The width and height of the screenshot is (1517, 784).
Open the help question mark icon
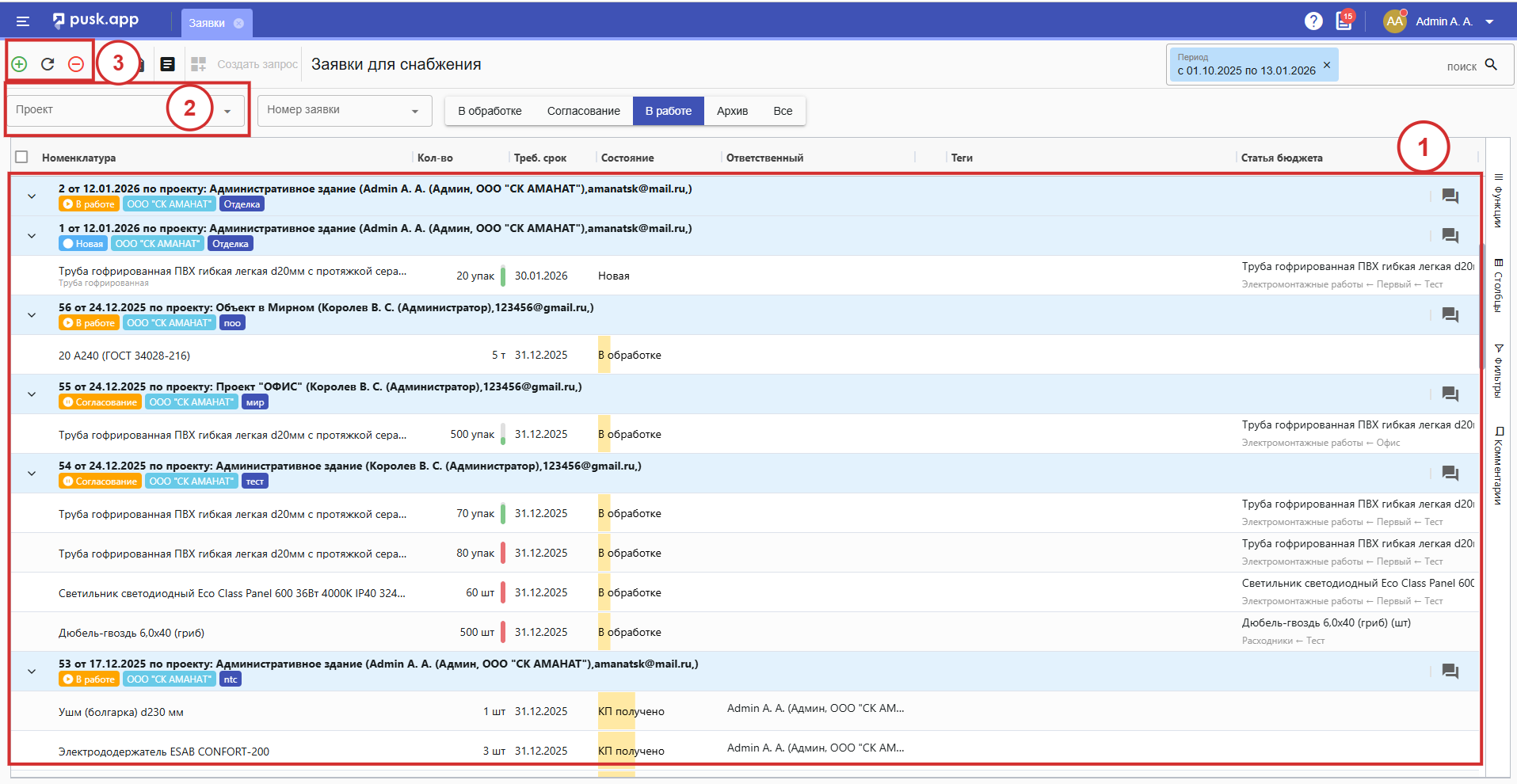click(1313, 21)
